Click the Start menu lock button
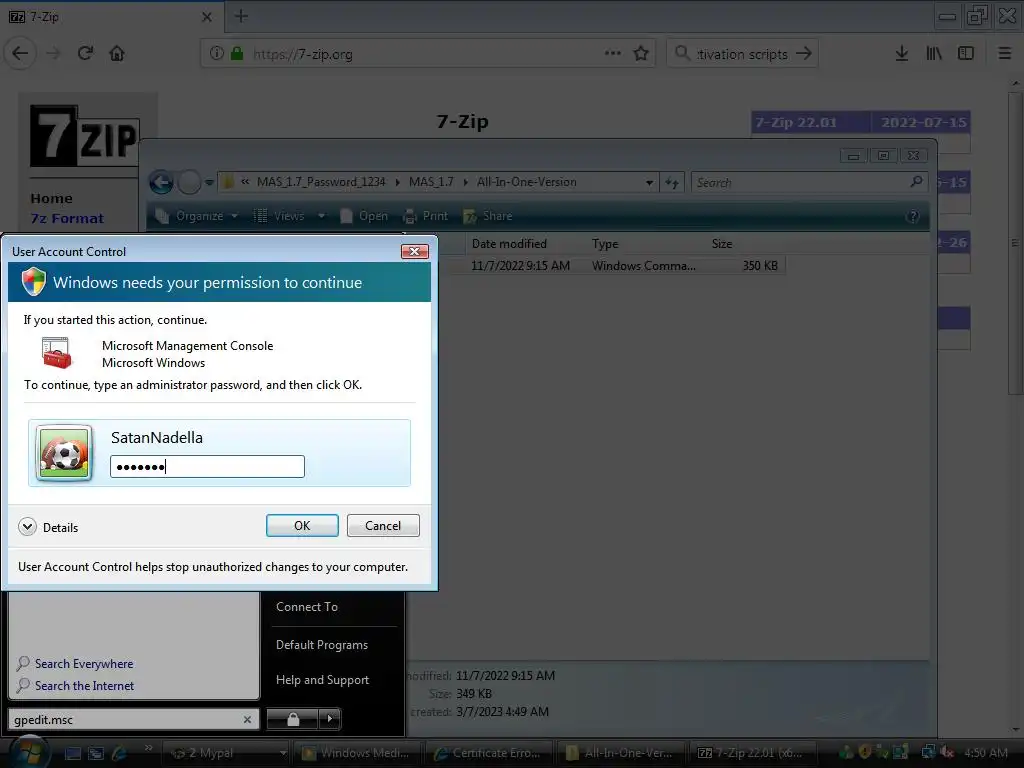Screen dimensions: 1024x768 (x=293, y=719)
